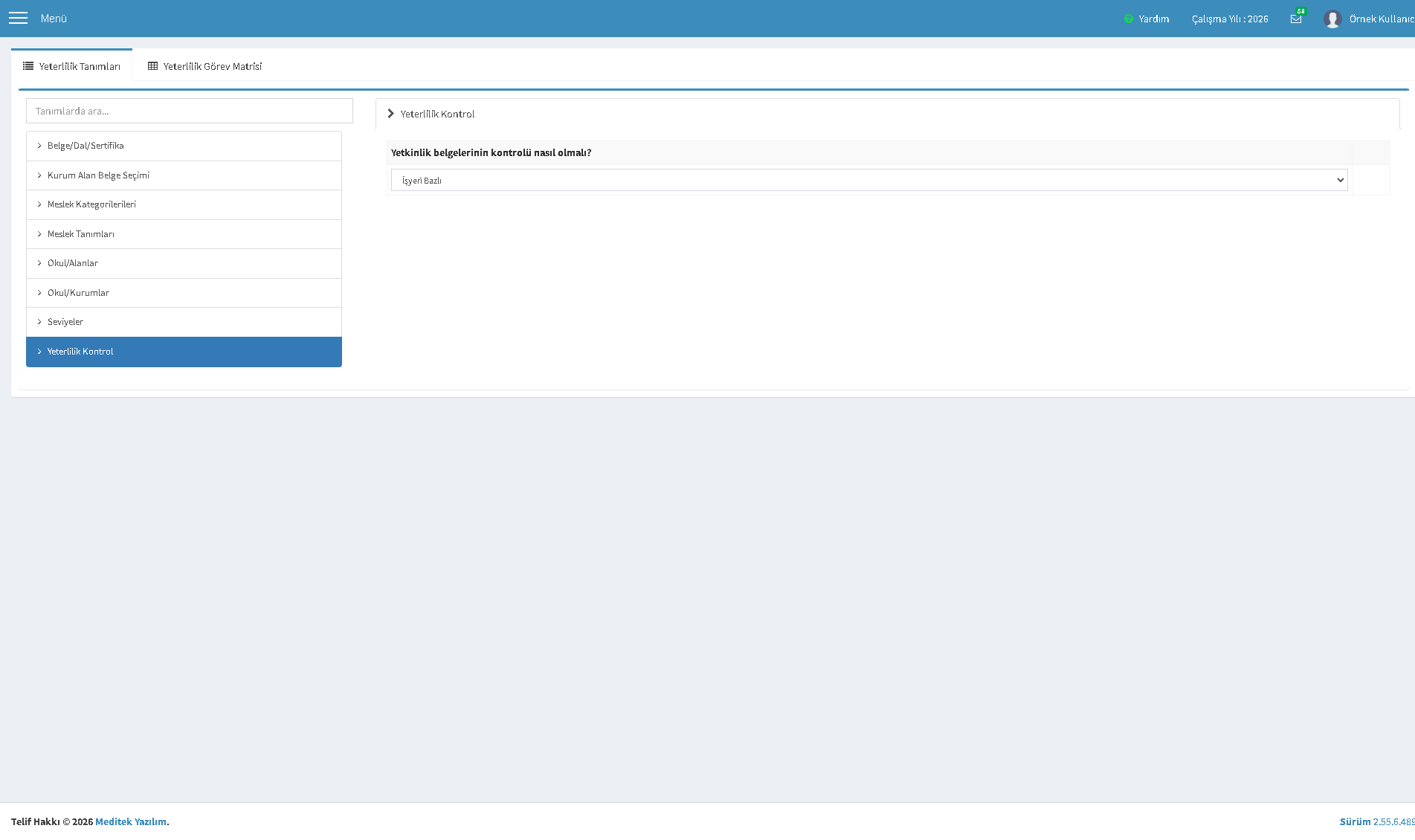
Task: Click the chevron beside the Yeterlilik Kontrol panel heading
Action: click(390, 114)
